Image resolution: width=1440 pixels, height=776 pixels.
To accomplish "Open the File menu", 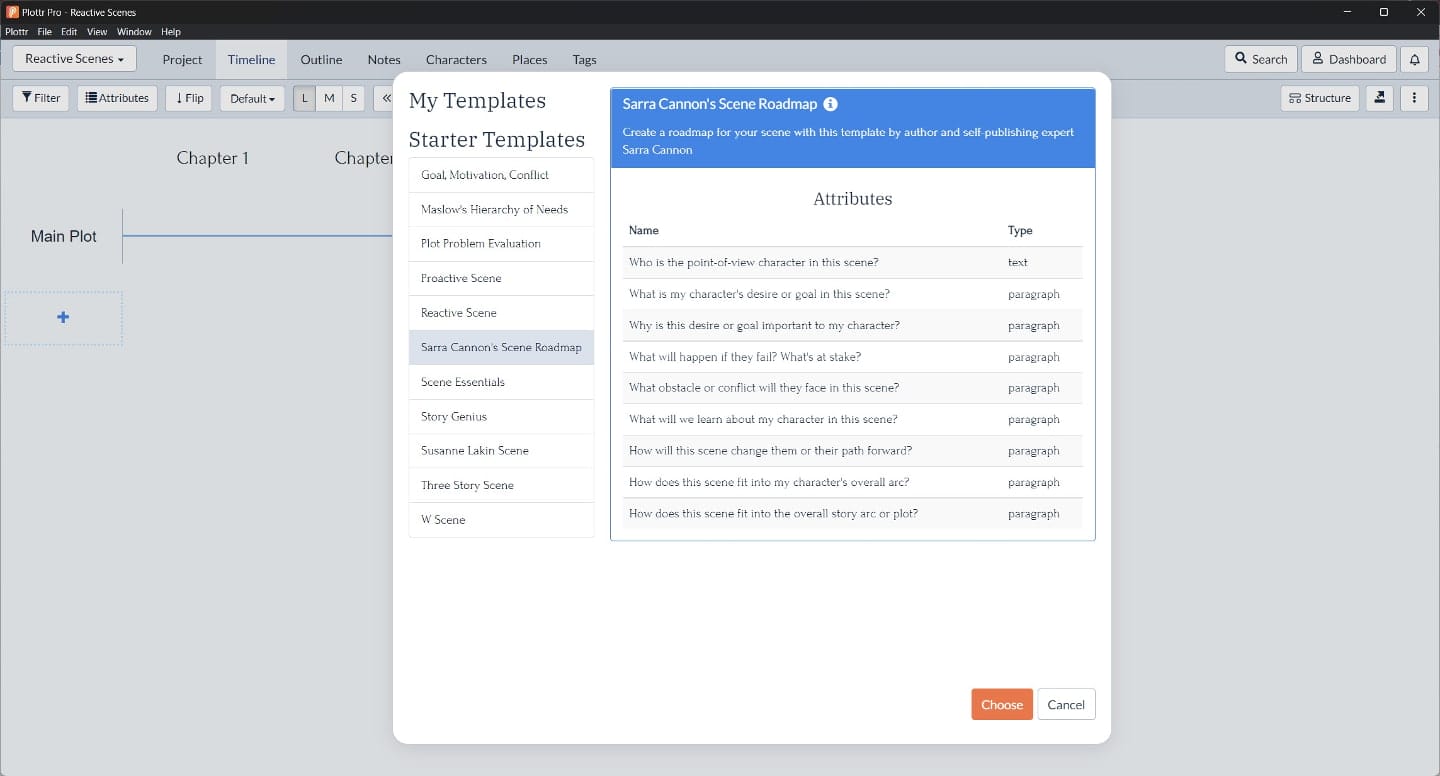I will pos(45,32).
